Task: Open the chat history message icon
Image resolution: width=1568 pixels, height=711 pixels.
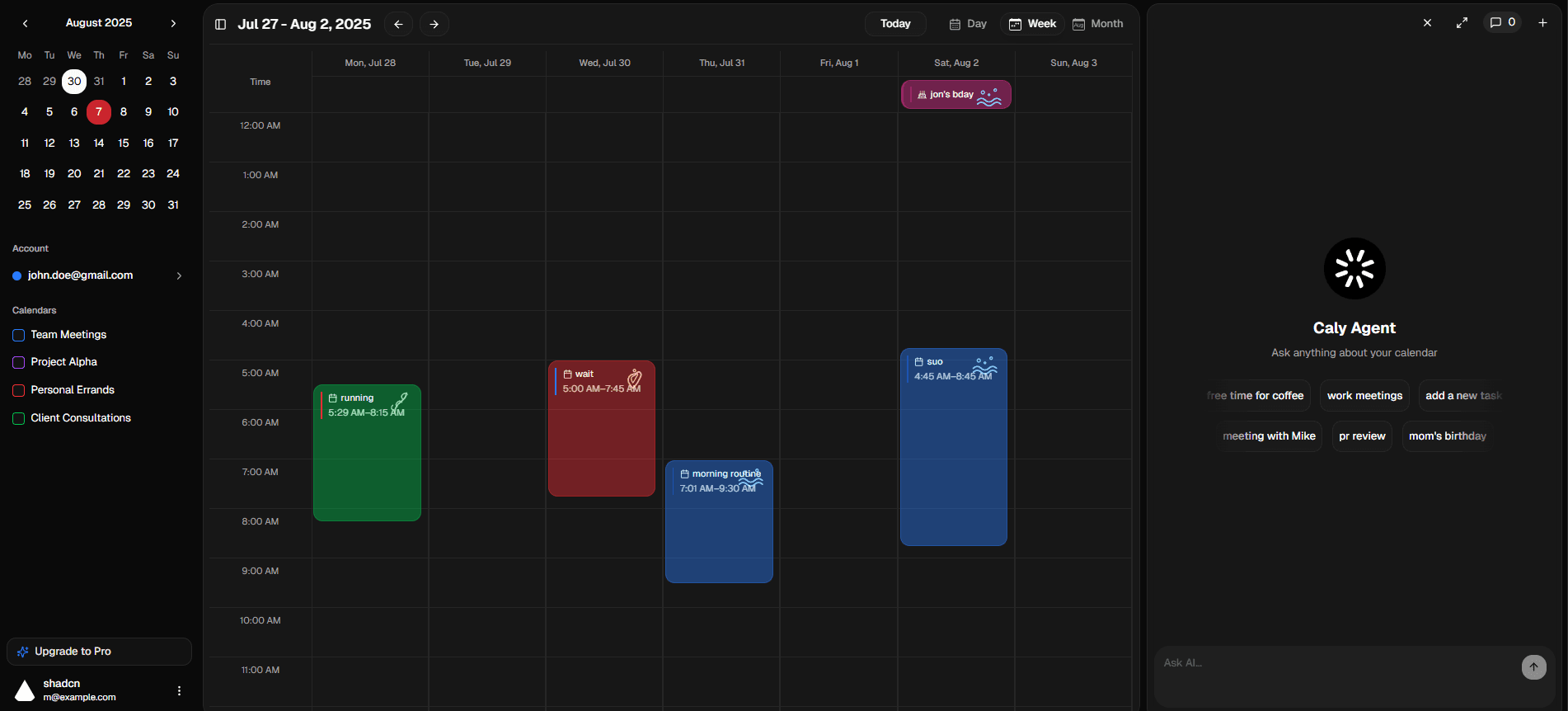Action: [x=1502, y=22]
